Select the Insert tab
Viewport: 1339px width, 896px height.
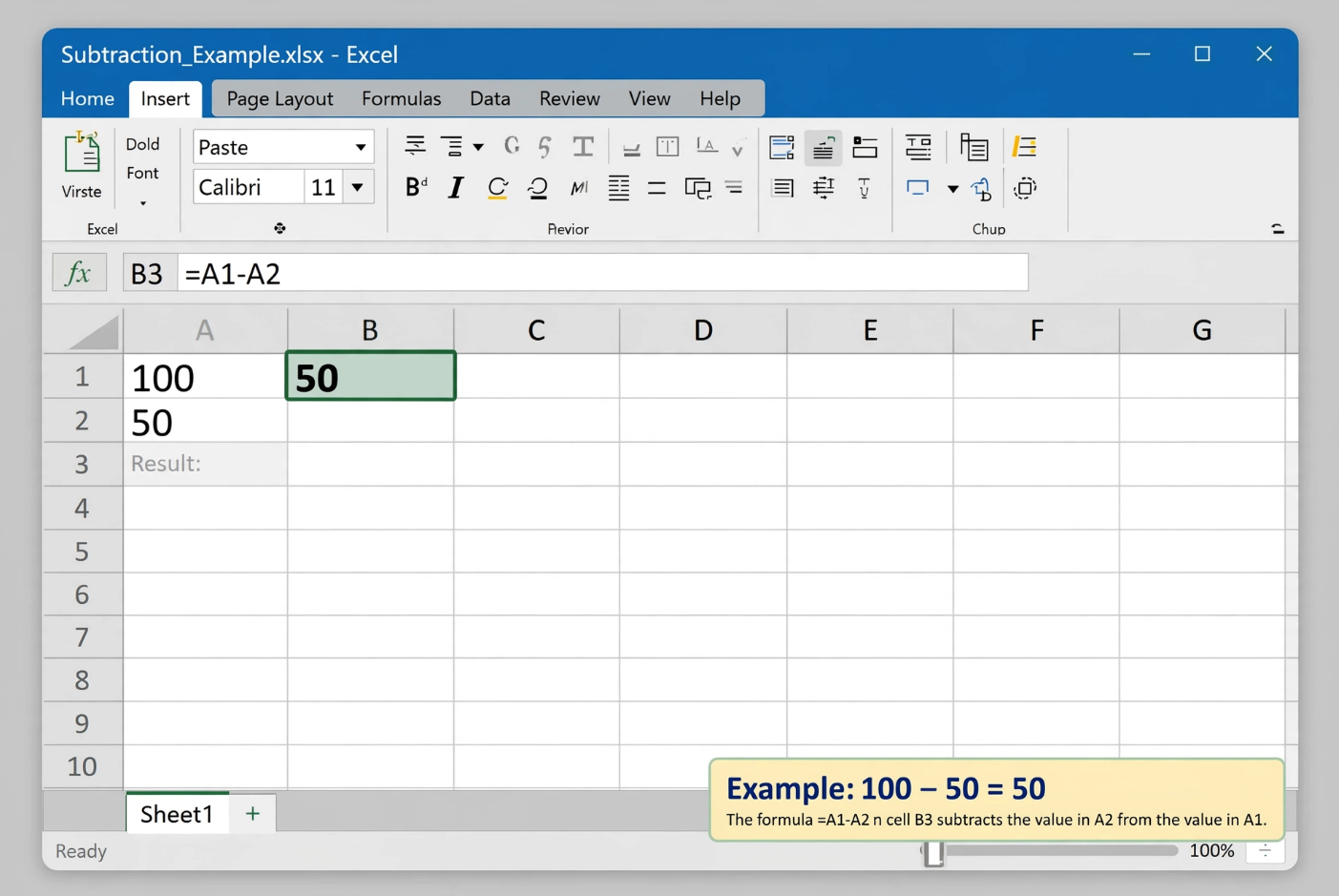(165, 98)
